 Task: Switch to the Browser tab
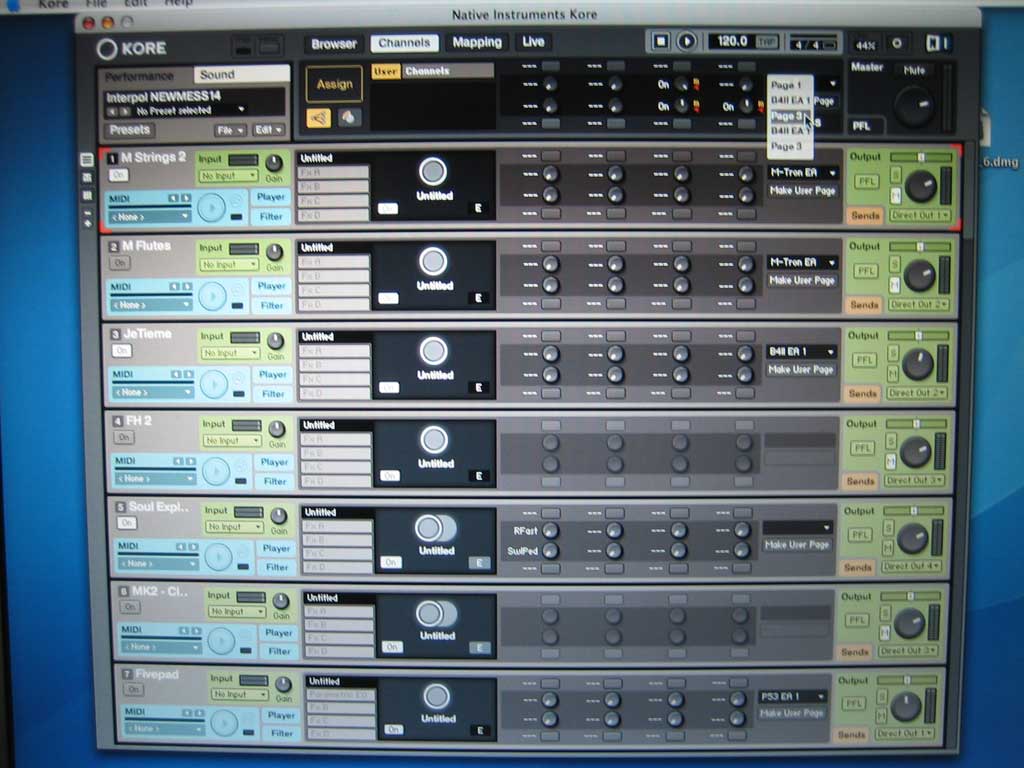pos(334,44)
